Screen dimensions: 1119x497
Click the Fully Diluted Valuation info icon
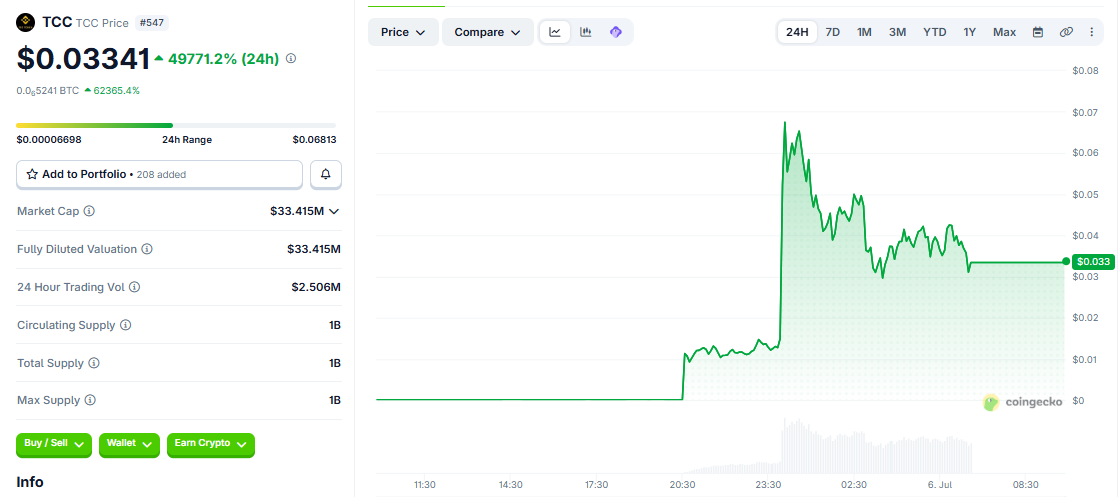point(146,249)
